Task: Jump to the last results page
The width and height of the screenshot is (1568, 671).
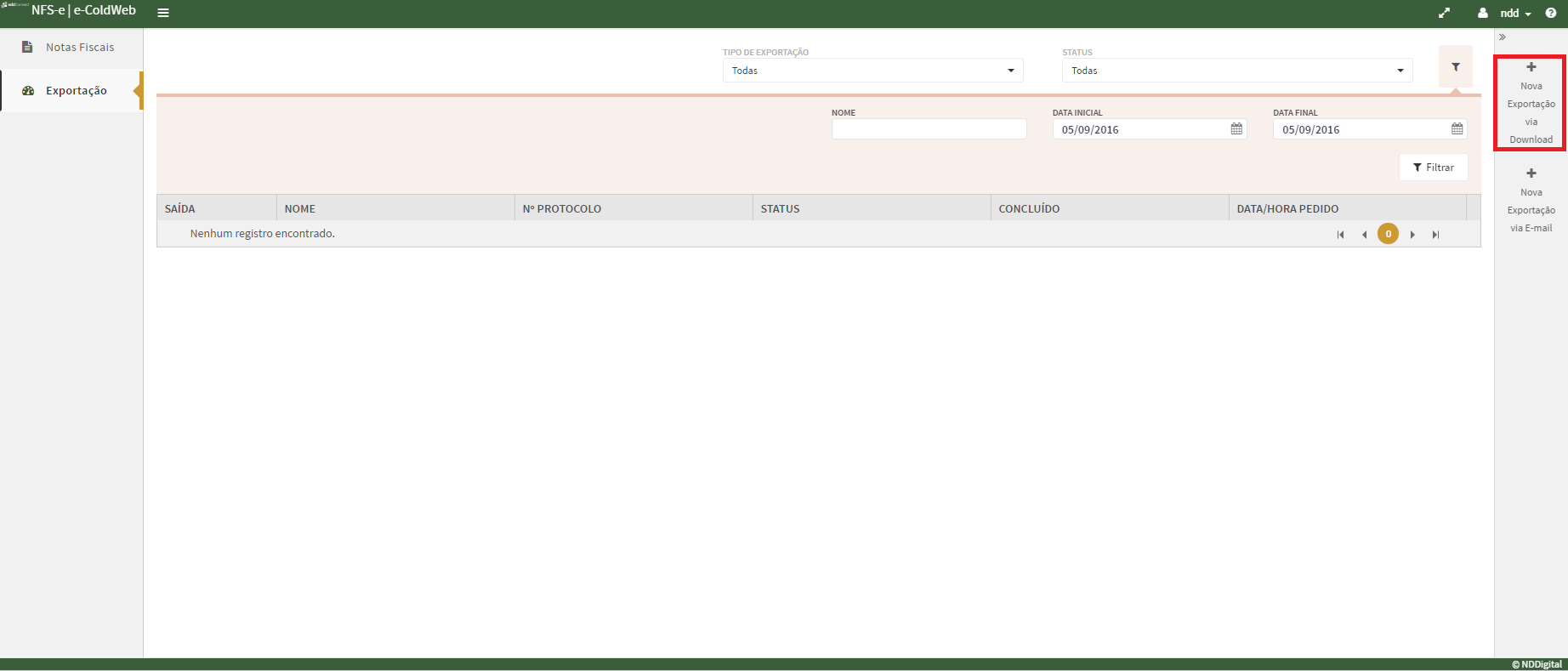Action: click(x=1435, y=235)
